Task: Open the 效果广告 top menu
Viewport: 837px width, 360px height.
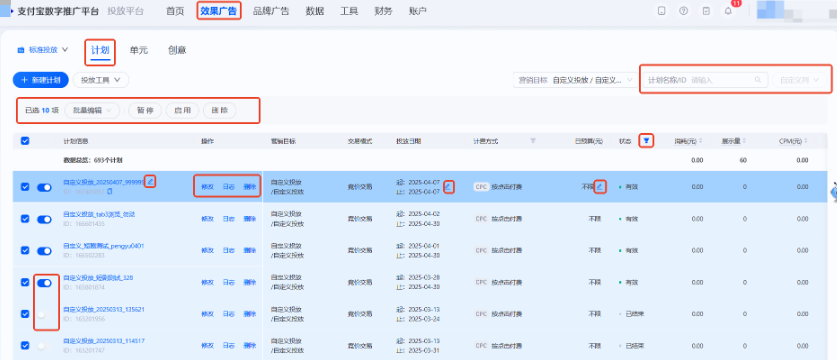Action: tap(219, 11)
